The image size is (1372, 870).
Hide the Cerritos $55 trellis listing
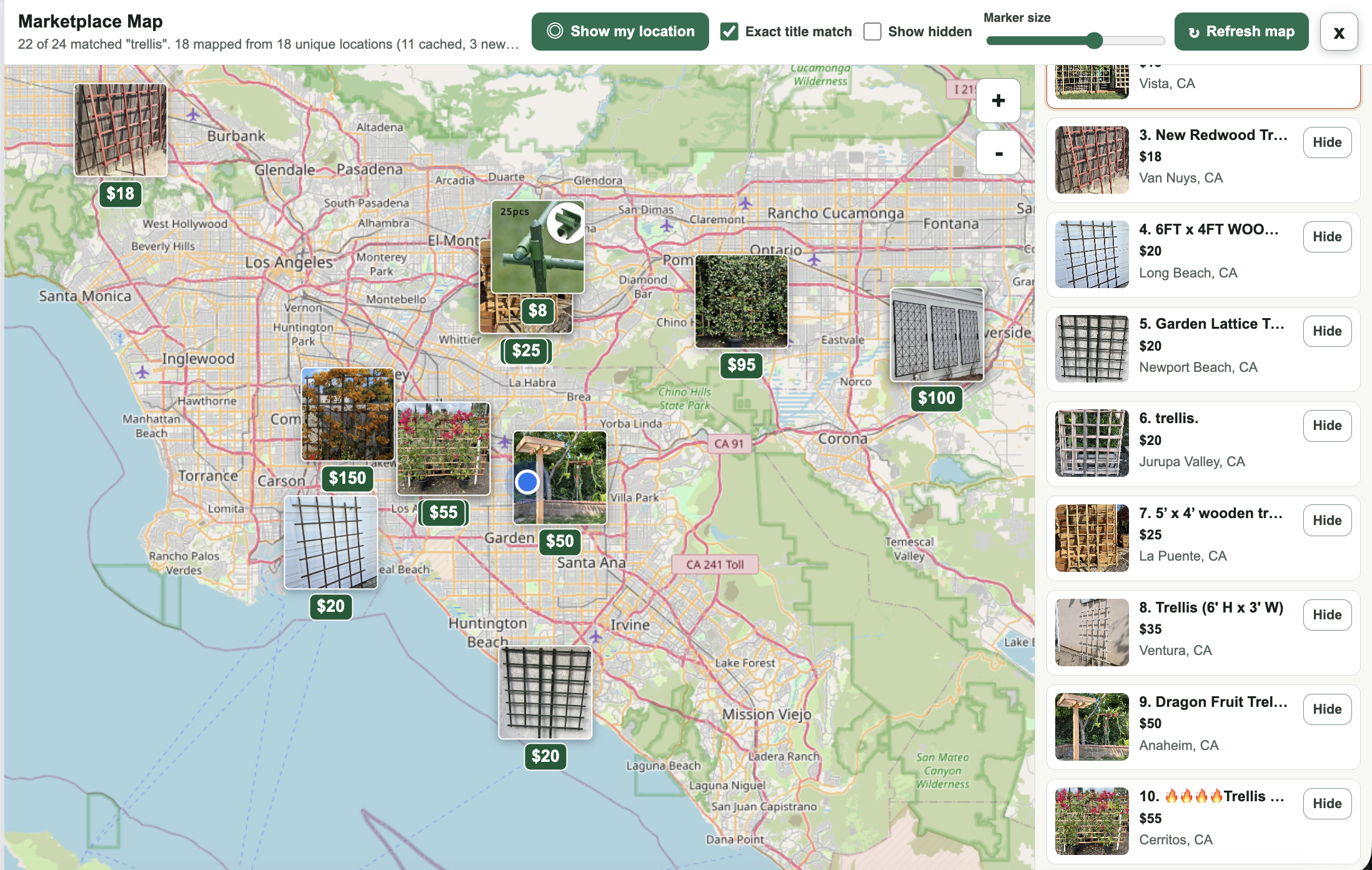[1327, 804]
